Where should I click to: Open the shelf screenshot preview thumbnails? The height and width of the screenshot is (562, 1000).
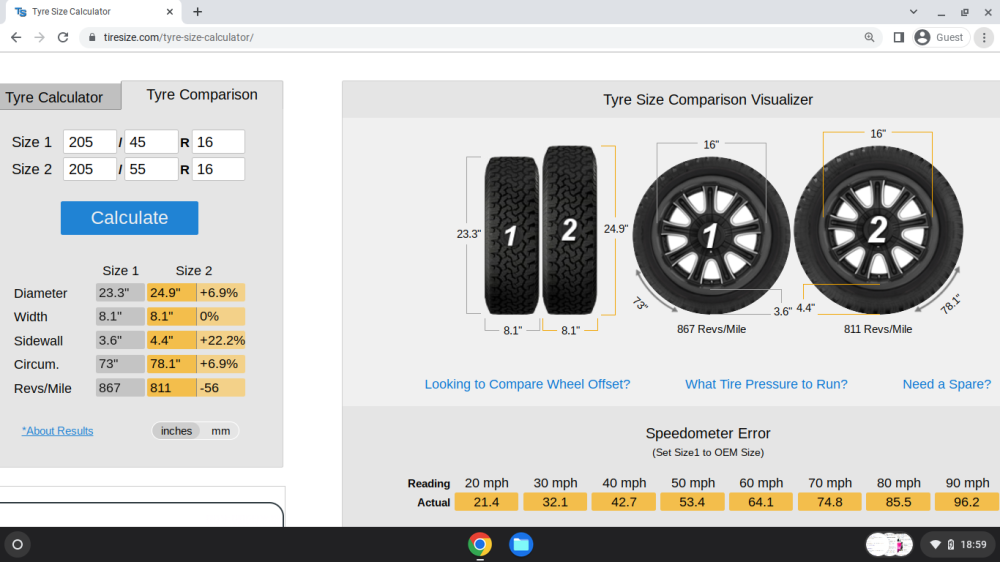889,544
